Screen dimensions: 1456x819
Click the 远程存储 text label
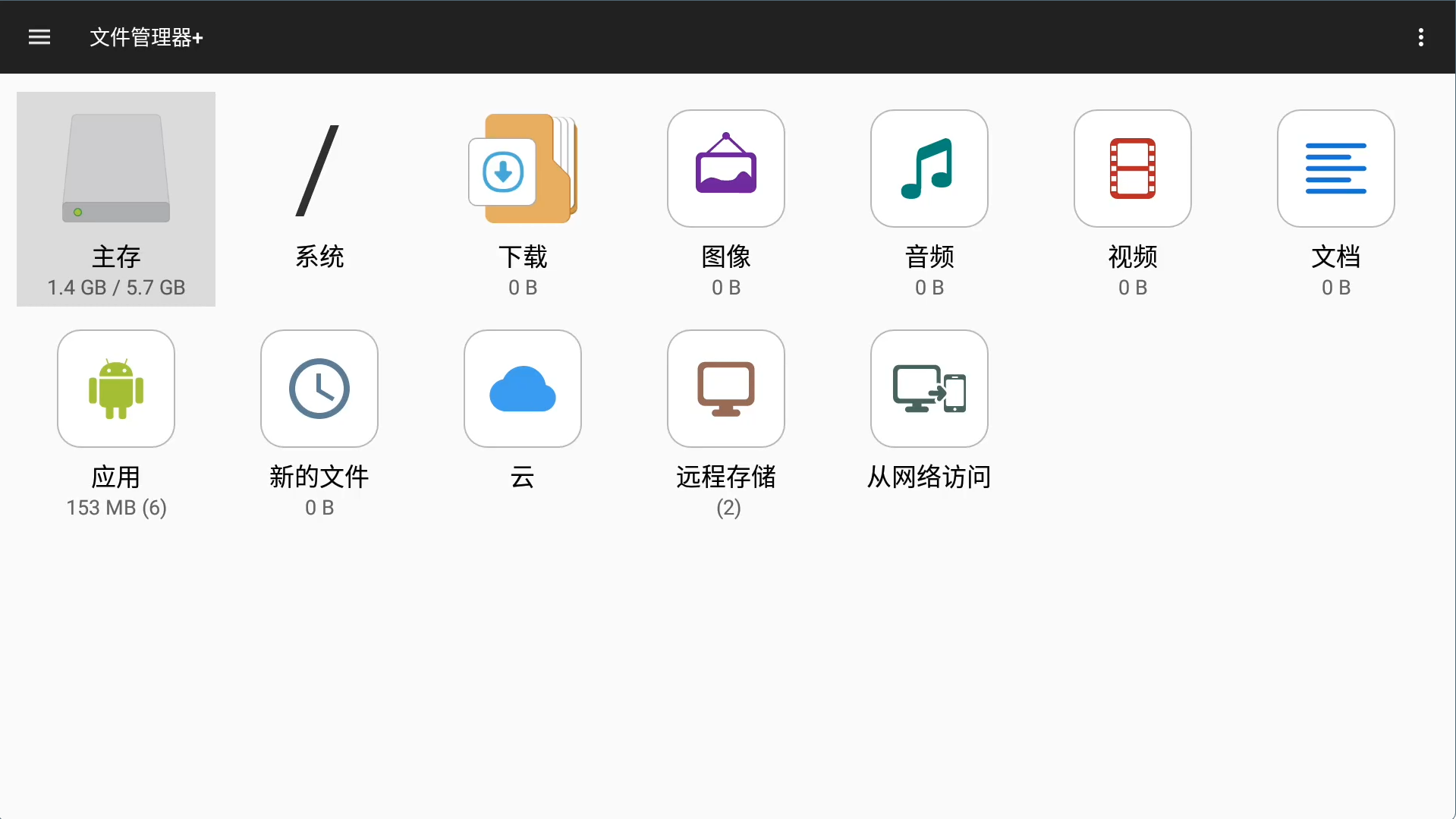[726, 477]
